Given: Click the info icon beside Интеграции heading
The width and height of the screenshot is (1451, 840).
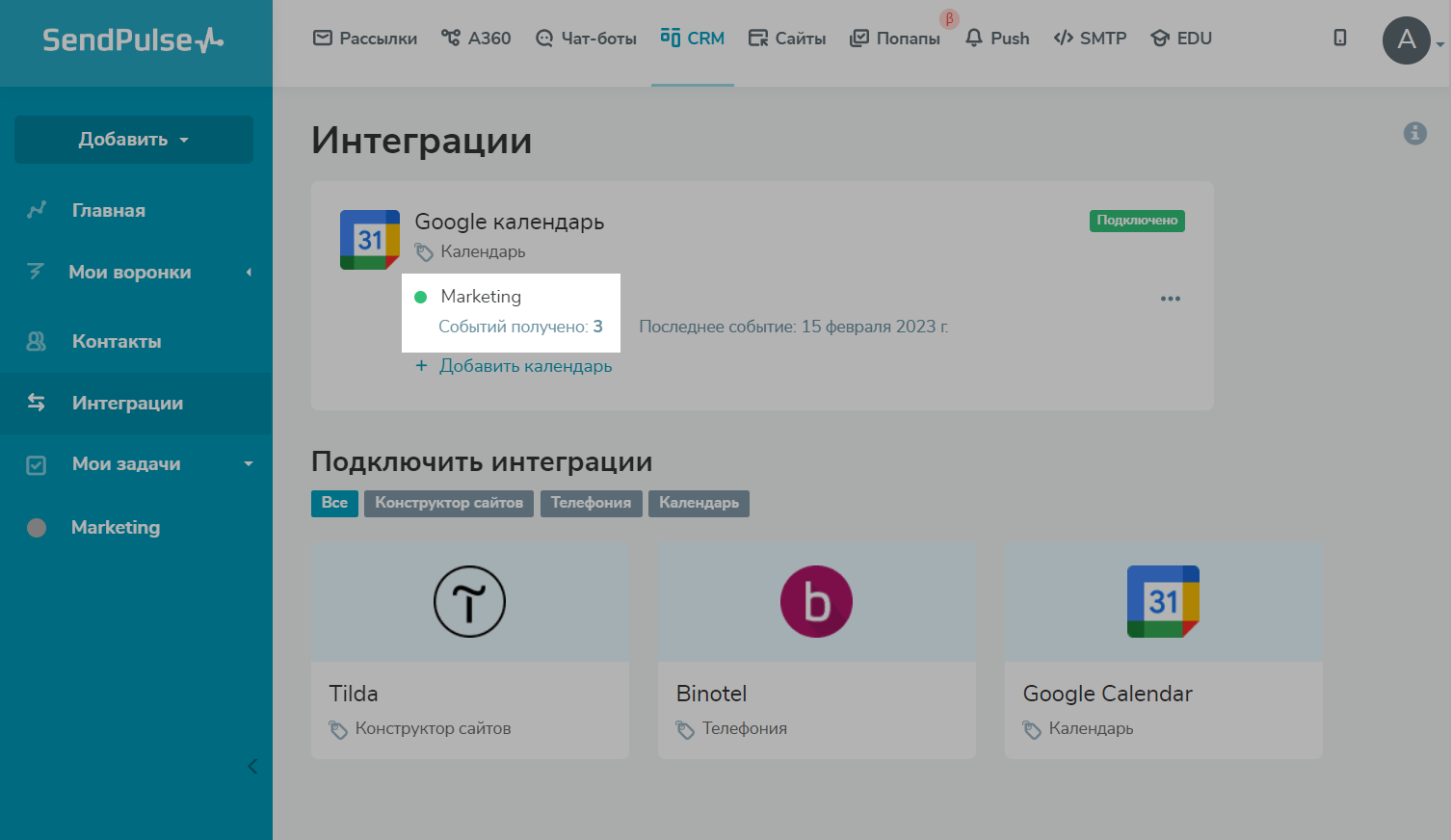Looking at the screenshot, I should (x=1414, y=134).
